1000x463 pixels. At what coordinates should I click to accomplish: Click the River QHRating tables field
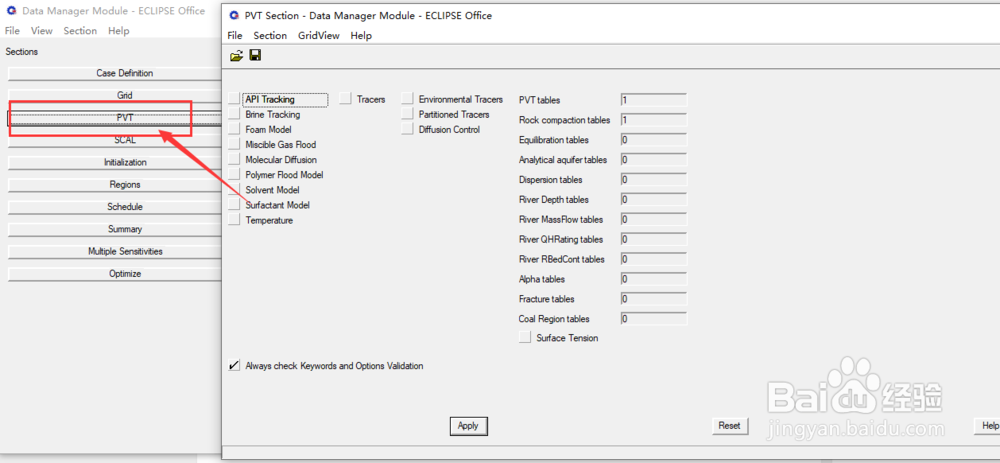coord(654,239)
